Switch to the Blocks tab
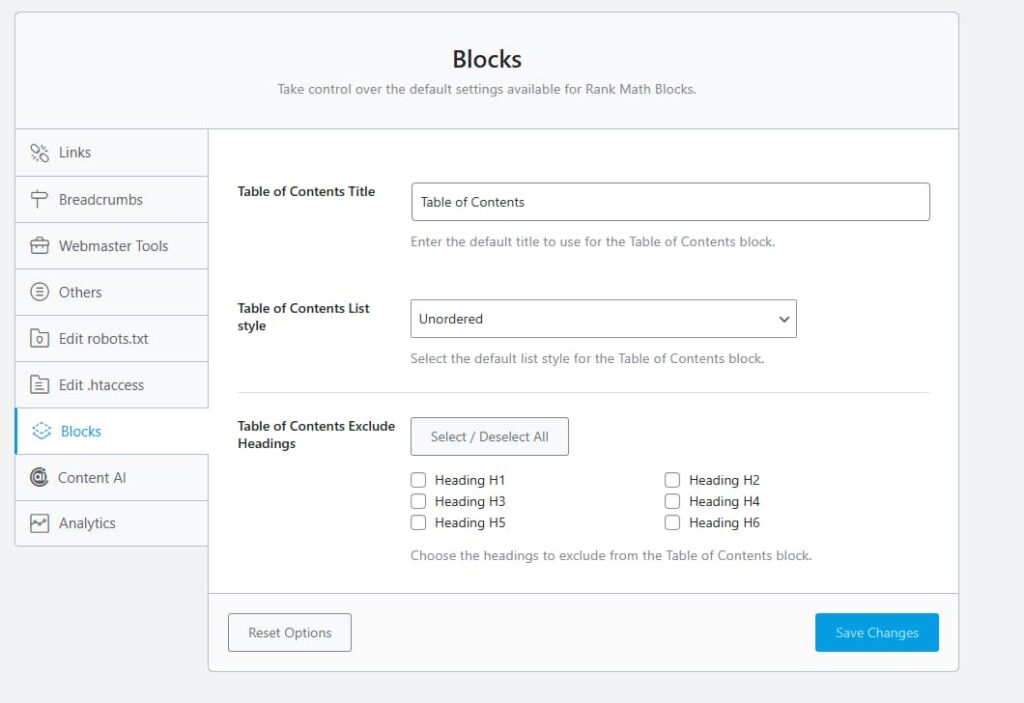 tap(80, 432)
